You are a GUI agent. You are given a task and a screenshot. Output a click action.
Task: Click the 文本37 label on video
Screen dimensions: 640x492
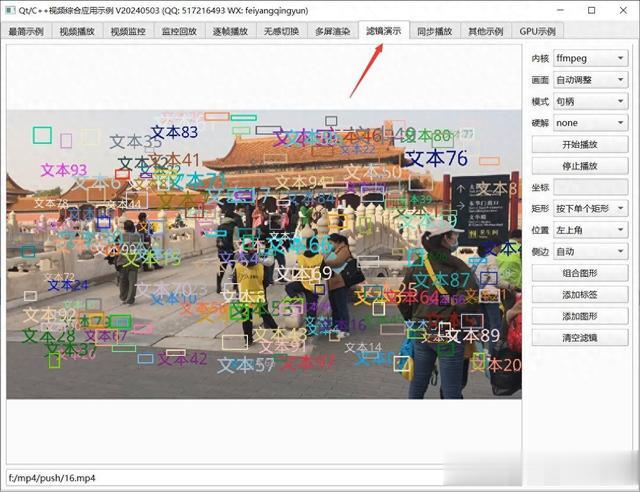pyautogui.click(x=71, y=349)
